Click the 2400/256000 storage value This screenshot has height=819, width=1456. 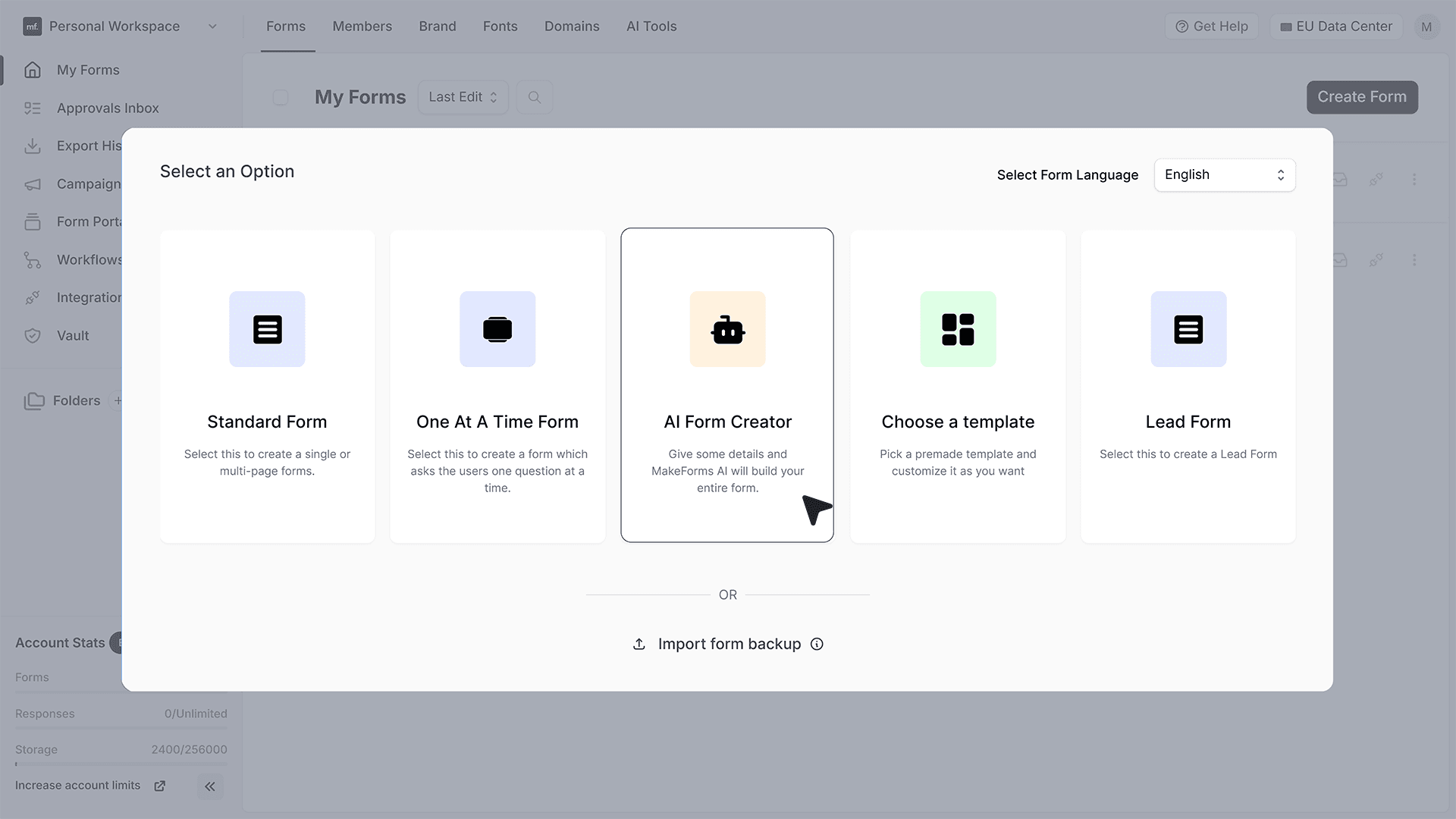point(189,749)
